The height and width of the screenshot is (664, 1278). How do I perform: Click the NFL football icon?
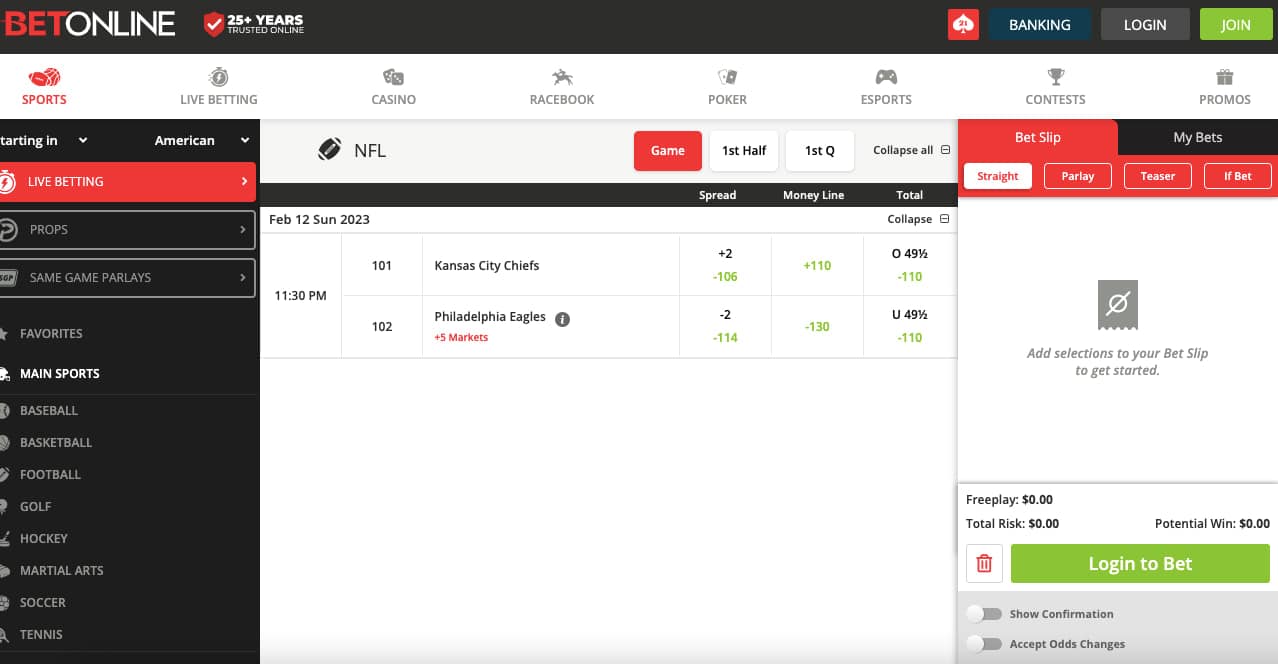tap(329, 150)
